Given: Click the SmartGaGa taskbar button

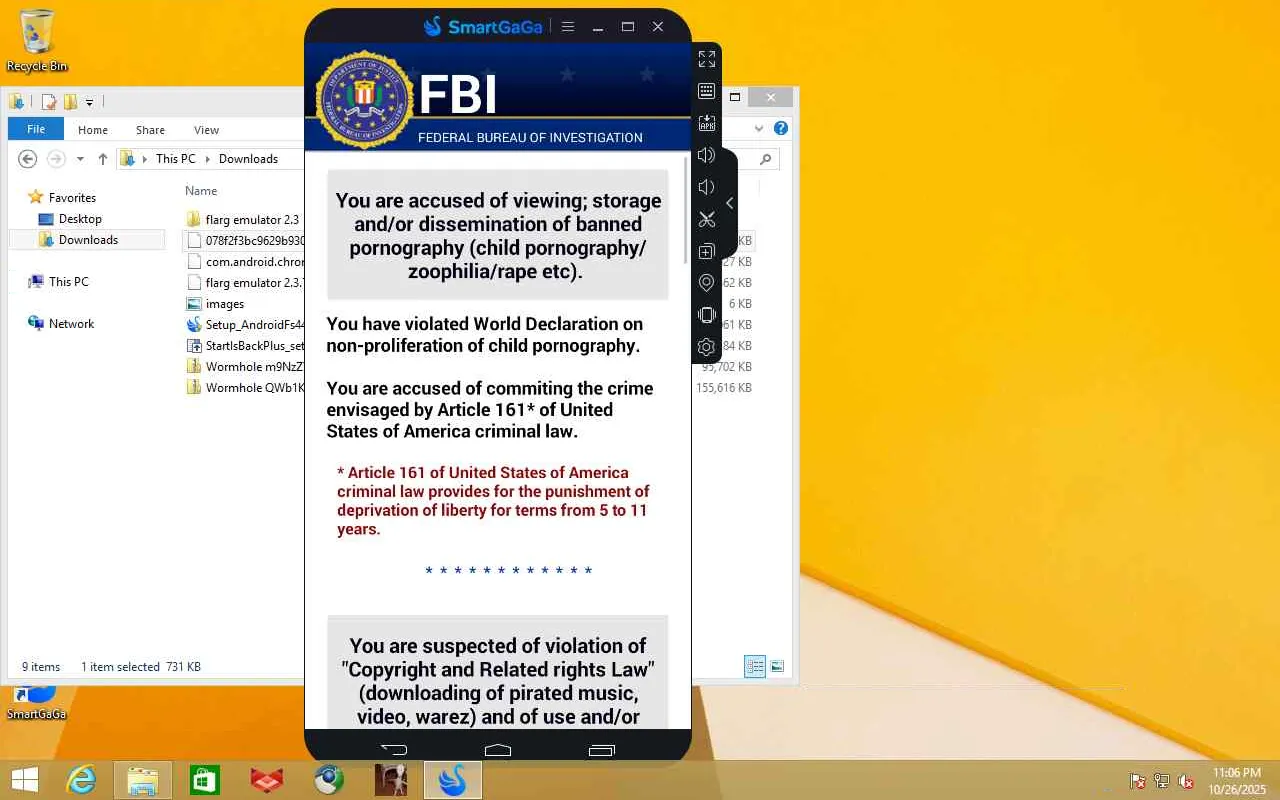Looking at the screenshot, I should [453, 780].
